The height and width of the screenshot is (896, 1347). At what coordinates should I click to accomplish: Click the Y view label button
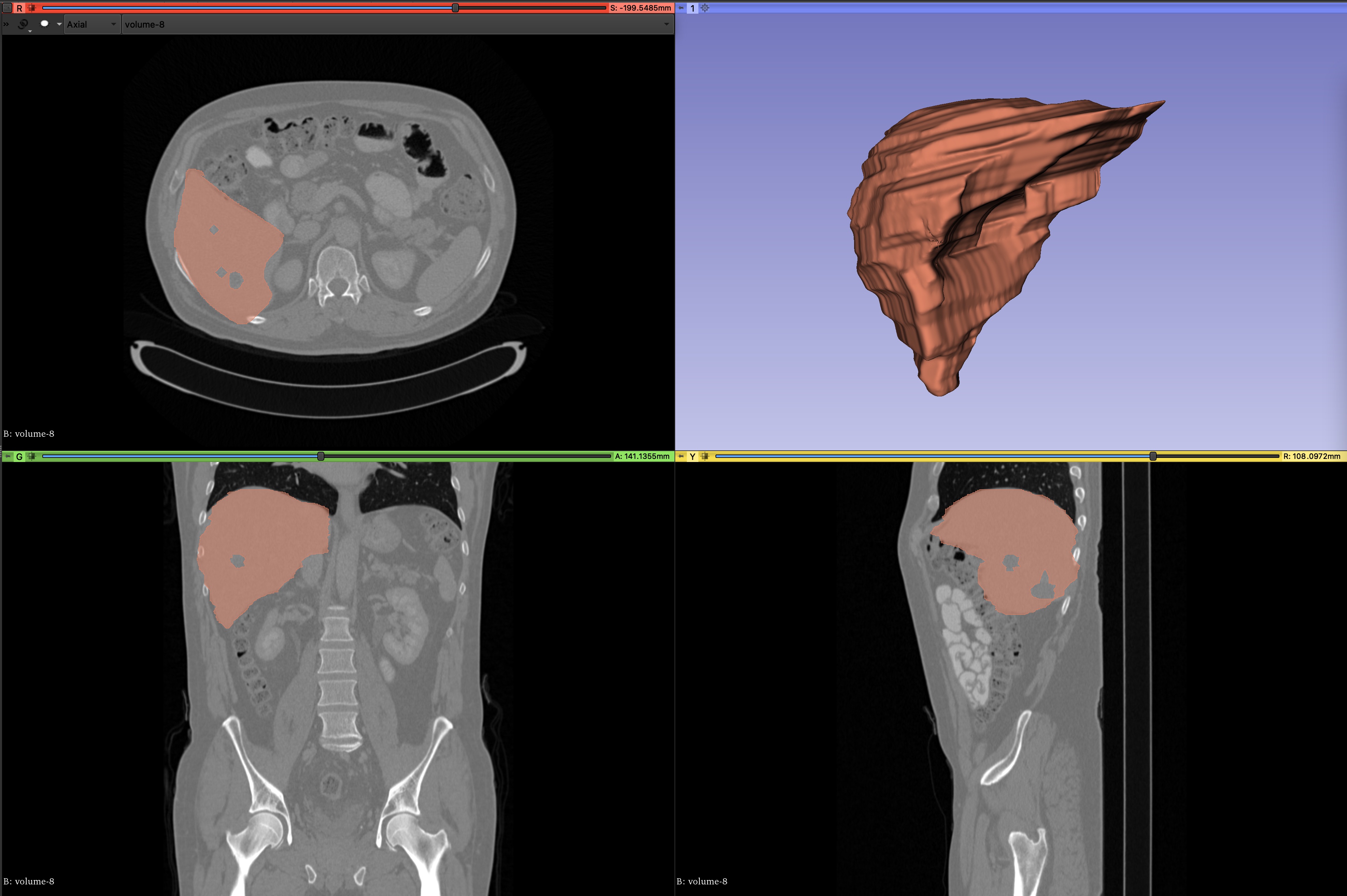(692, 456)
